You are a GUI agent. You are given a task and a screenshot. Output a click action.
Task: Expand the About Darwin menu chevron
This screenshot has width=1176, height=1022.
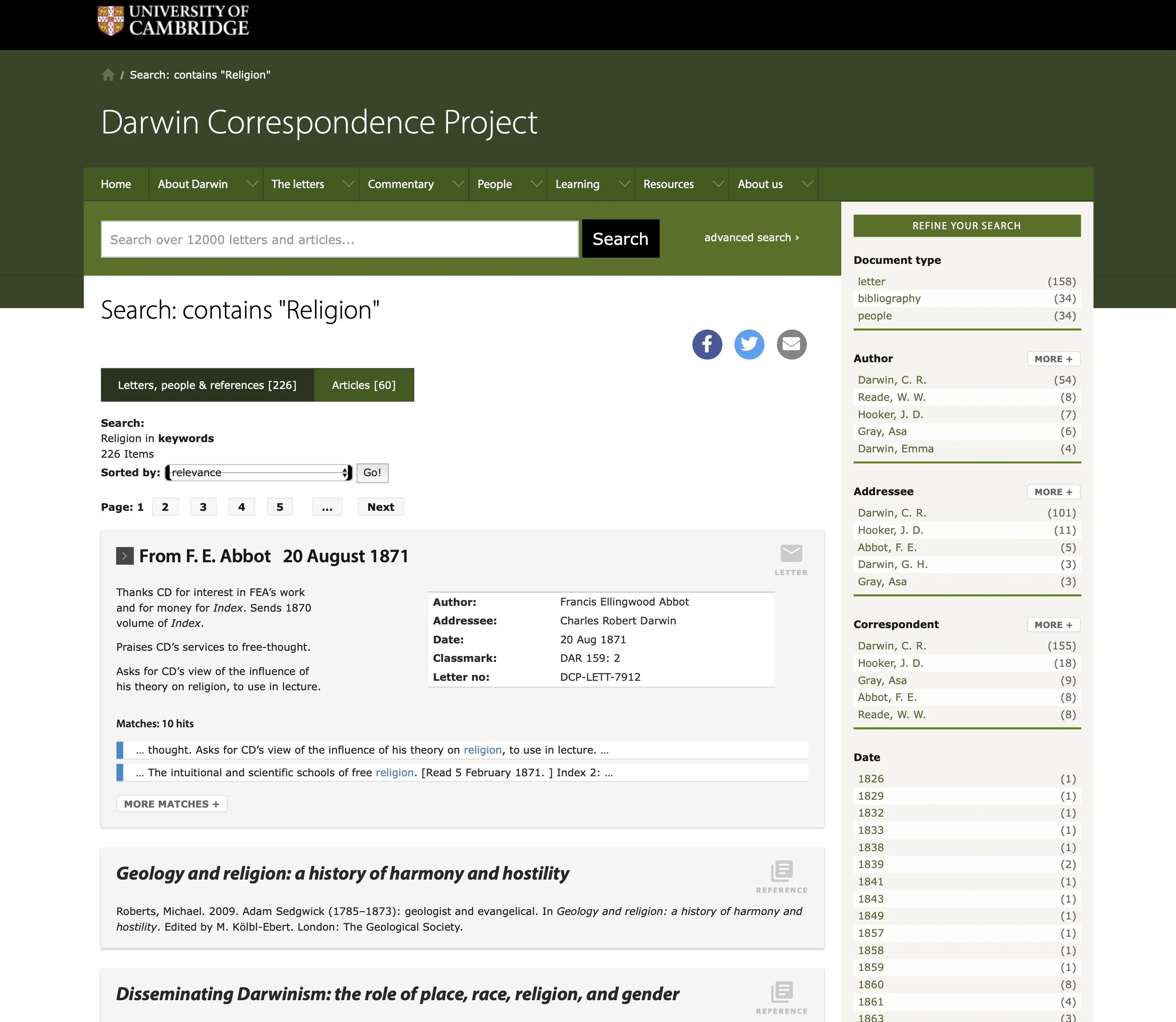coord(252,184)
